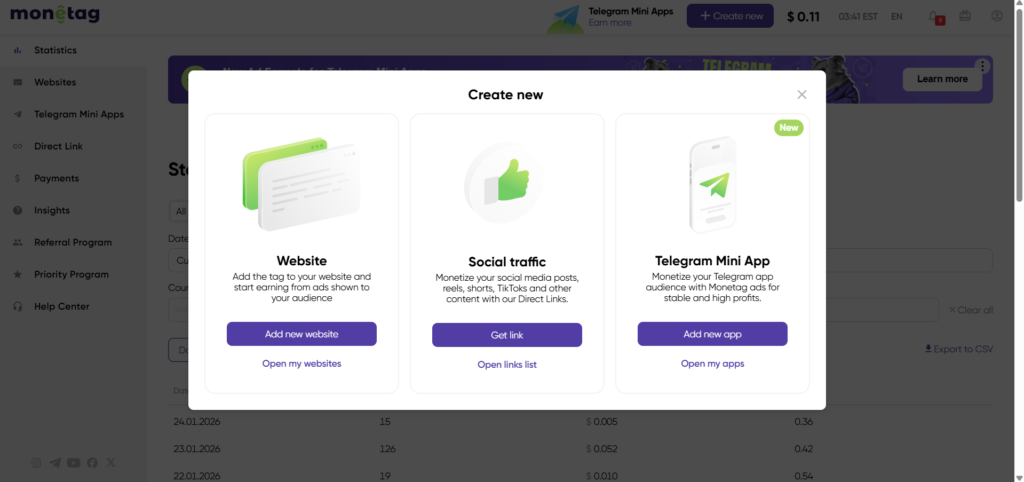Open the user profile icon
The image size is (1024, 482).
pos(997,16)
